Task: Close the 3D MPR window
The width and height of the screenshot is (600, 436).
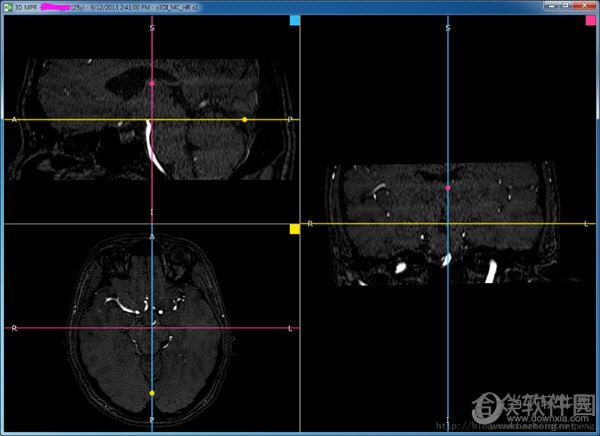Action: [584, 5]
